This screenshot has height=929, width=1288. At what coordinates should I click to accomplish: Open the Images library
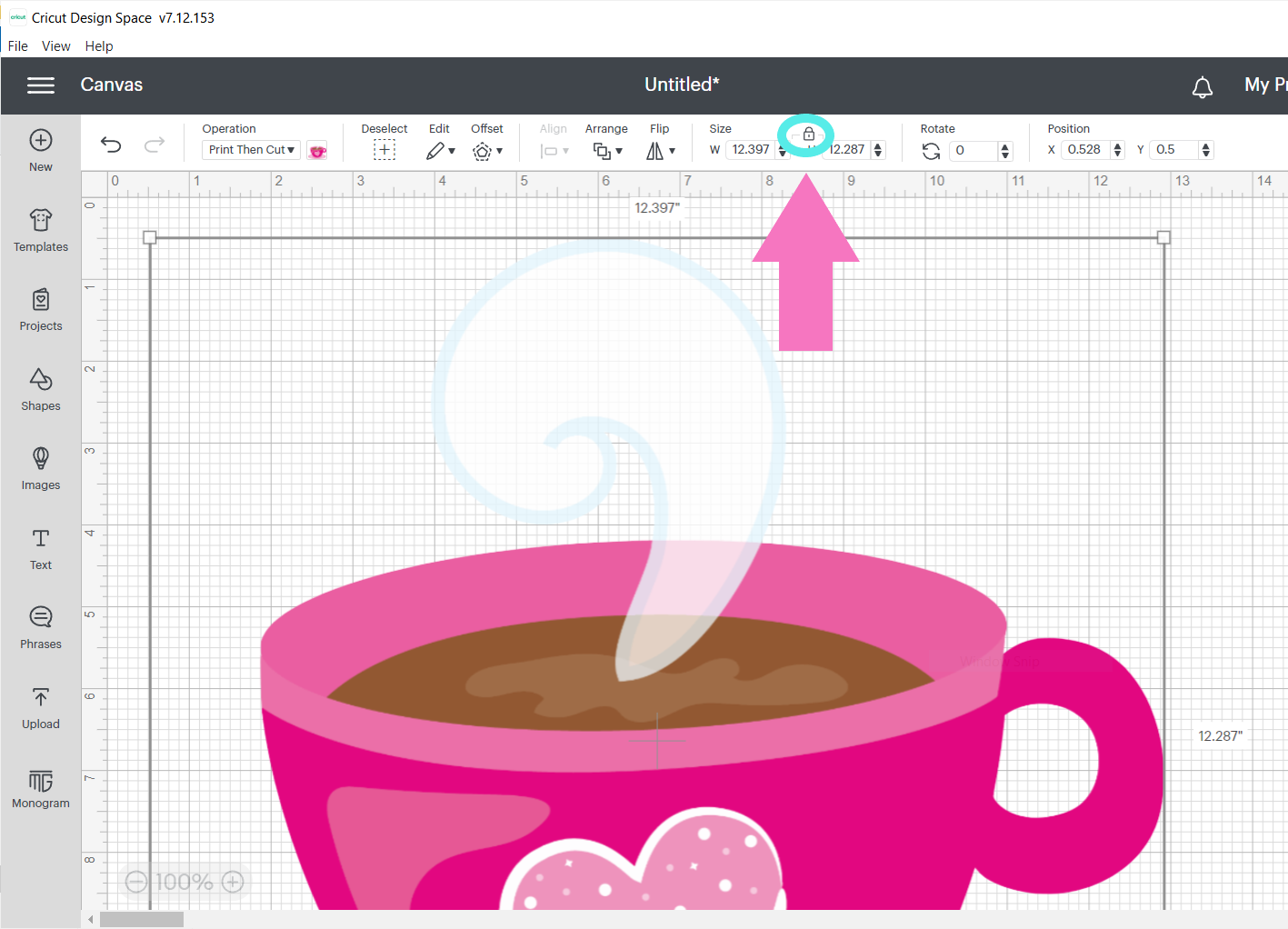(x=40, y=469)
